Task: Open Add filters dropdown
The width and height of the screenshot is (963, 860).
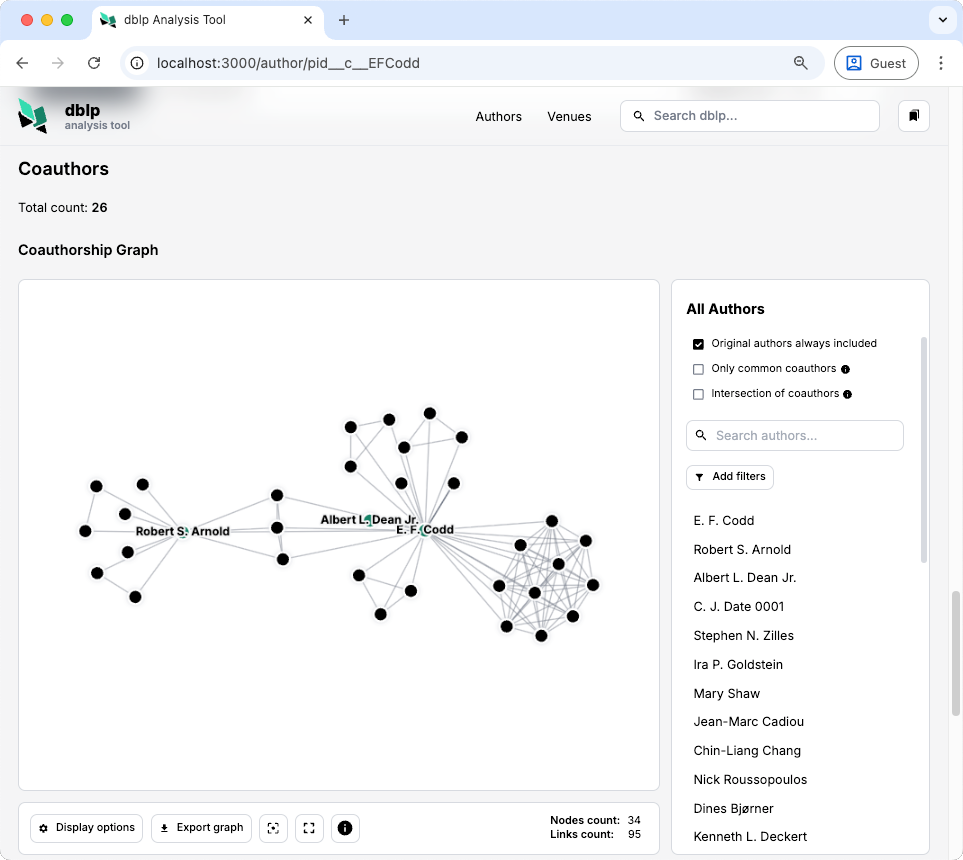Action: (x=730, y=477)
